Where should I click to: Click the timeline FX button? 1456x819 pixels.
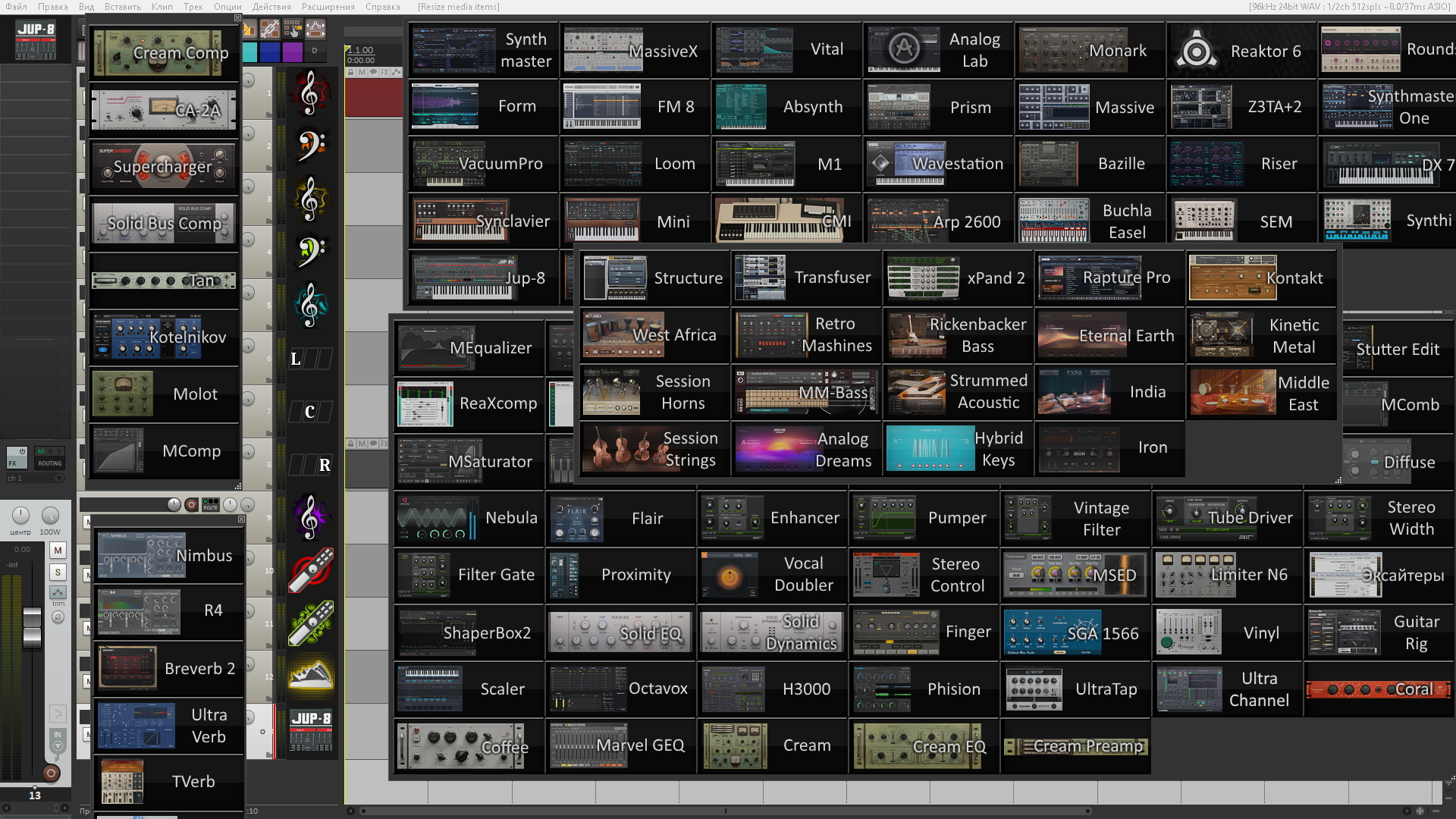[384, 72]
